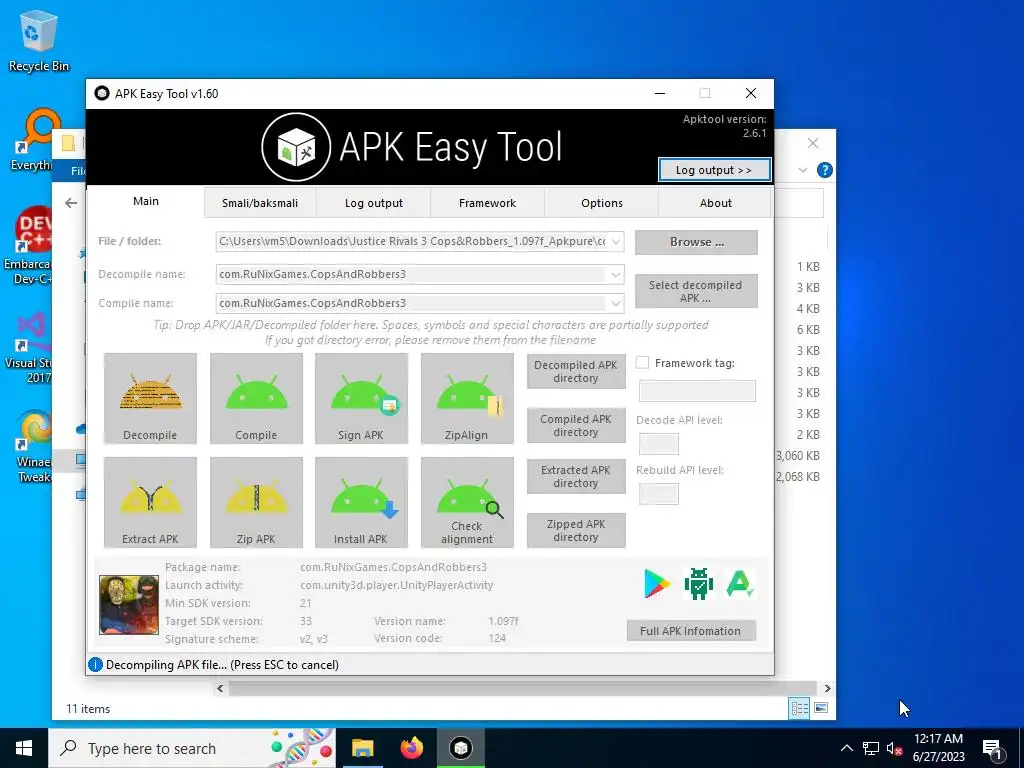Switch to the Main tab
The height and width of the screenshot is (768, 1024).
(146, 201)
